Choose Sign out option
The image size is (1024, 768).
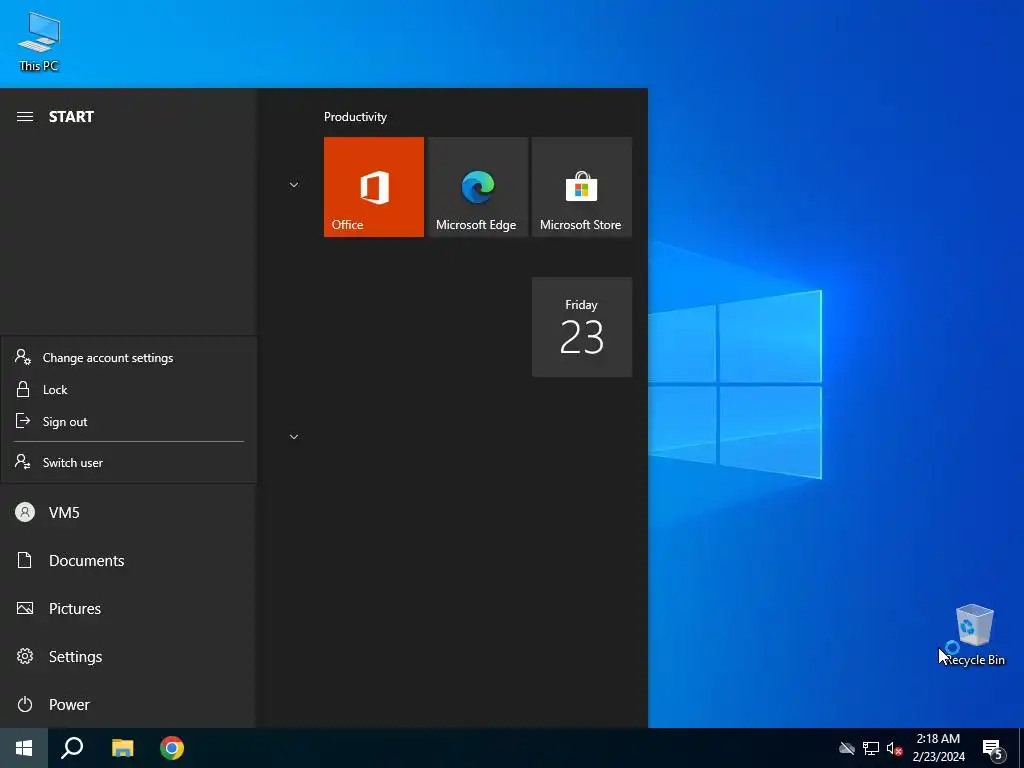coord(129,422)
